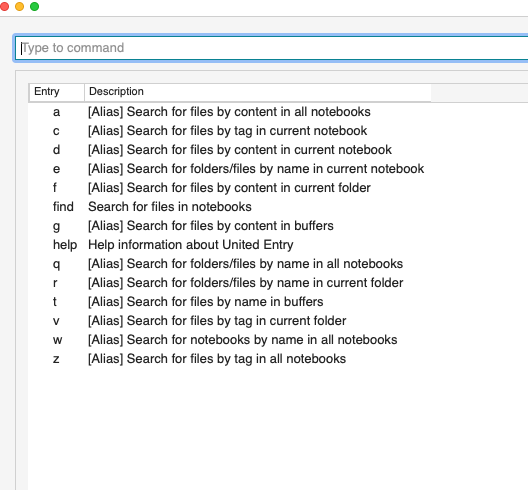The image size is (528, 490).
Task: Select entry 'w' search notebooks by name
Action: [278, 340]
